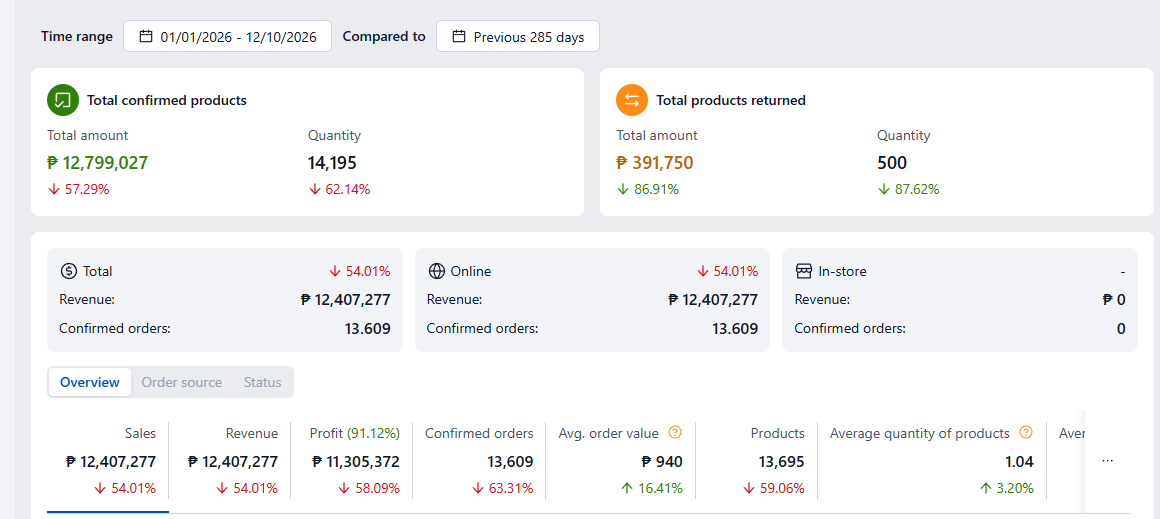1160x519 pixels.
Task: Switch to the Order source tab
Action: point(181,382)
